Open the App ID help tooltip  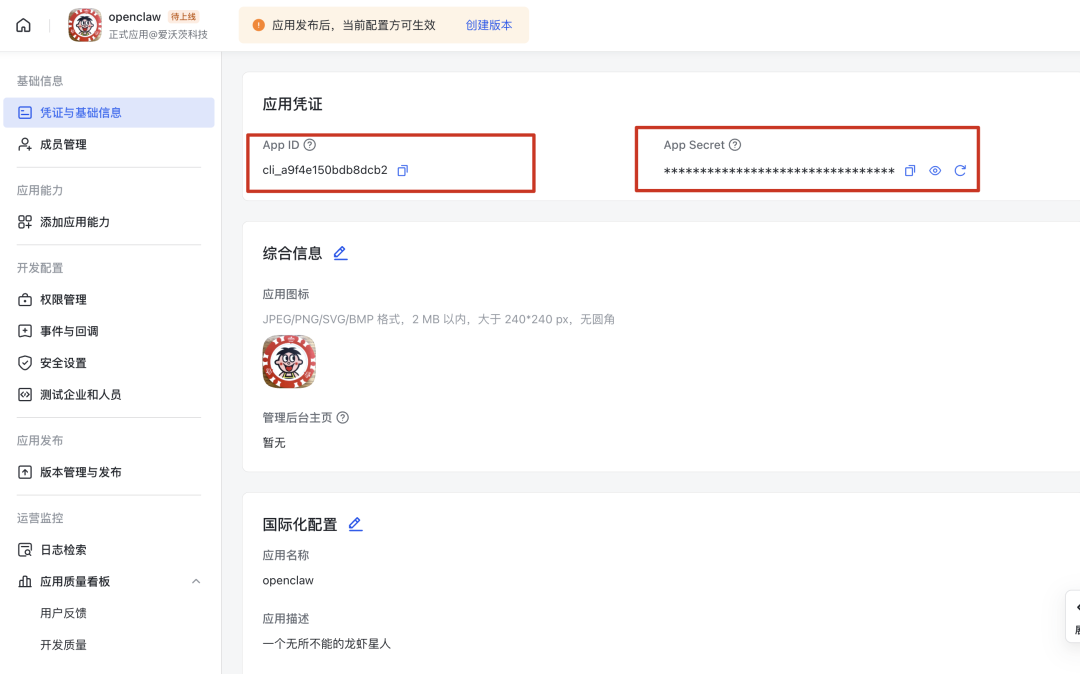click(309, 144)
